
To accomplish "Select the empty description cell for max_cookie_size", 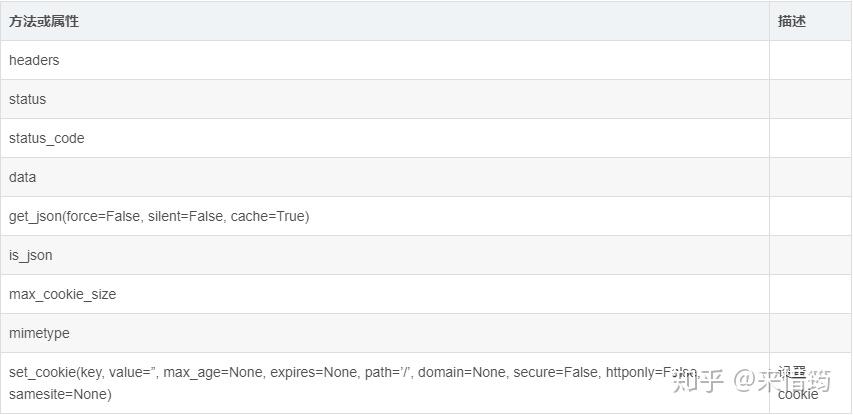I will click(x=810, y=294).
